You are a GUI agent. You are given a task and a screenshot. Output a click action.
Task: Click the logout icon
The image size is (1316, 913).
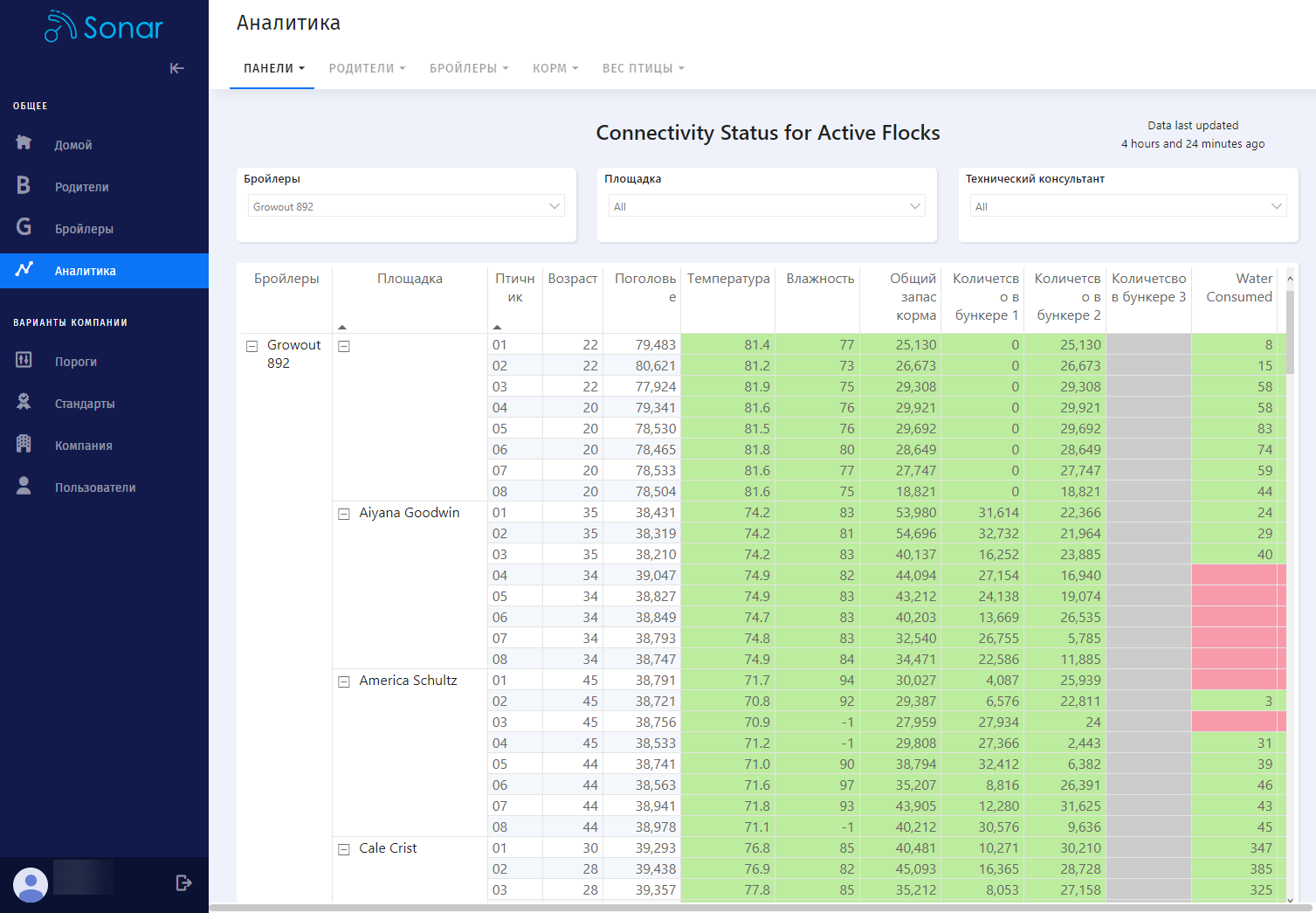pos(183,883)
